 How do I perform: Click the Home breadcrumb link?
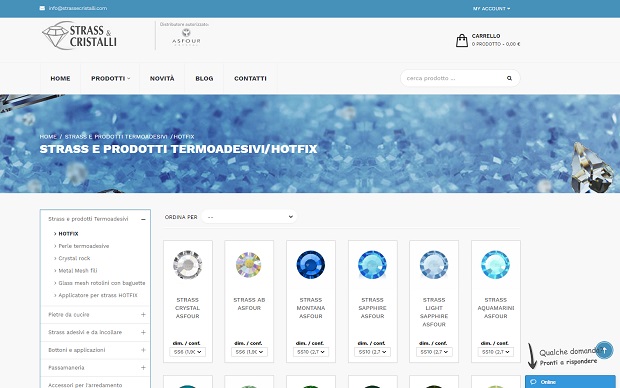(48, 136)
